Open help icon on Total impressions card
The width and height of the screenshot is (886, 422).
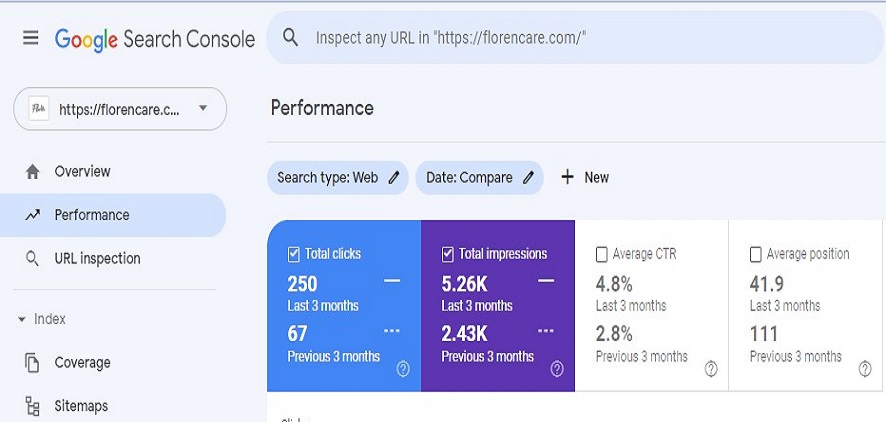(x=557, y=369)
